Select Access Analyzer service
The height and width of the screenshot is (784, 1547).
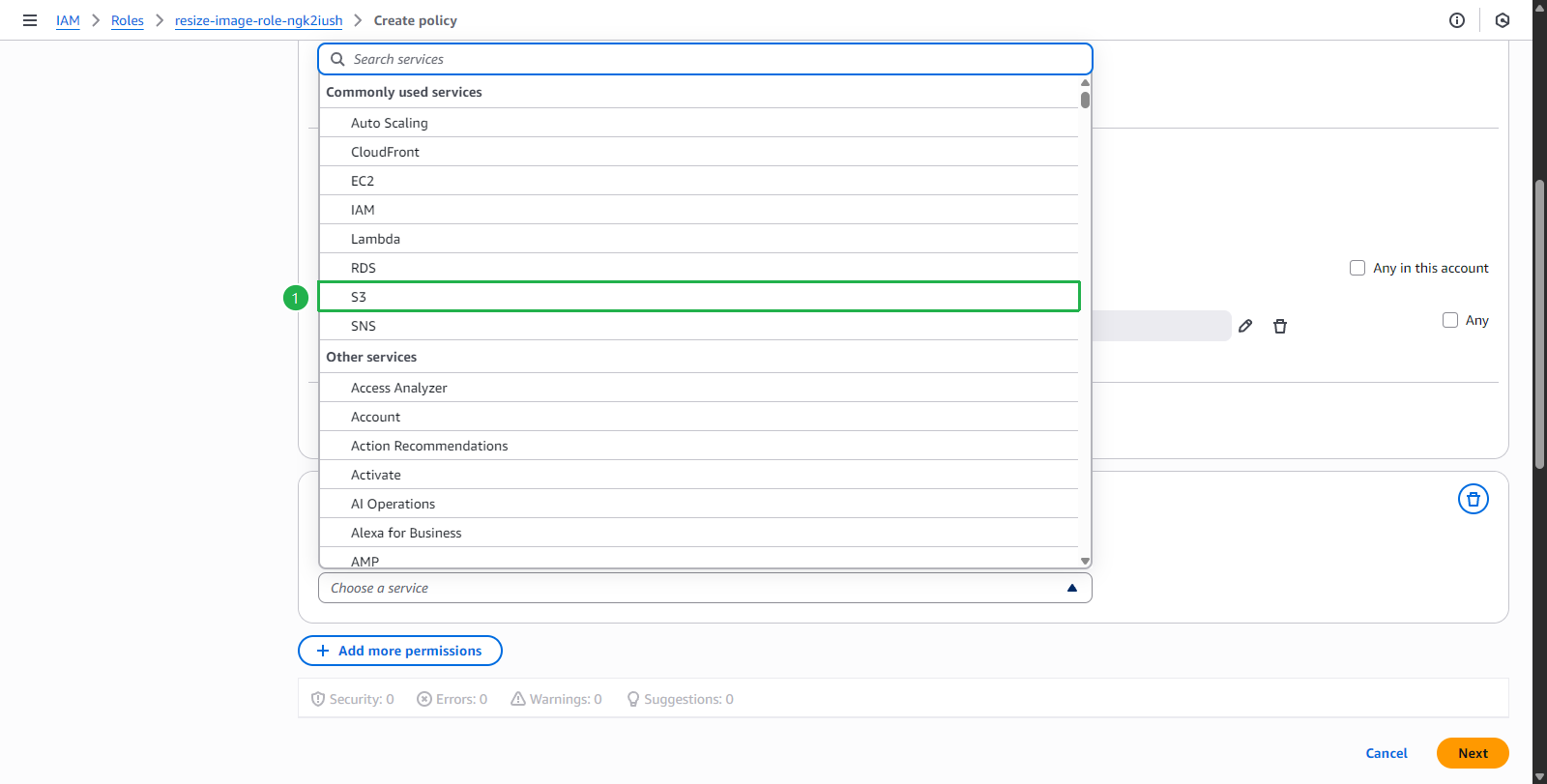[699, 388]
